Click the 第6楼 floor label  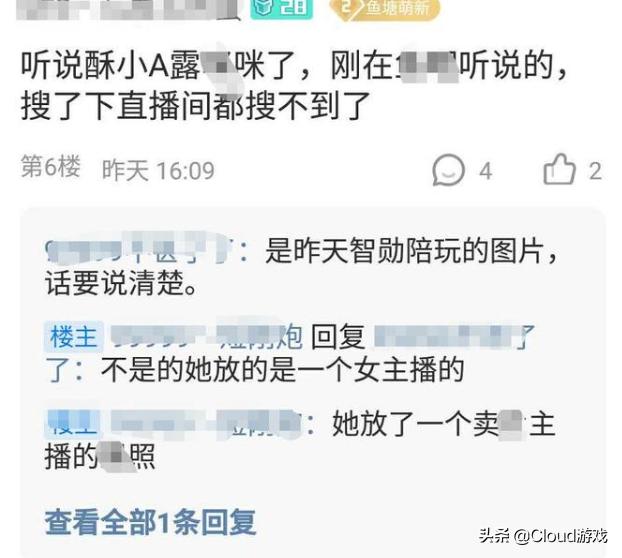pyautogui.click(x=51, y=167)
